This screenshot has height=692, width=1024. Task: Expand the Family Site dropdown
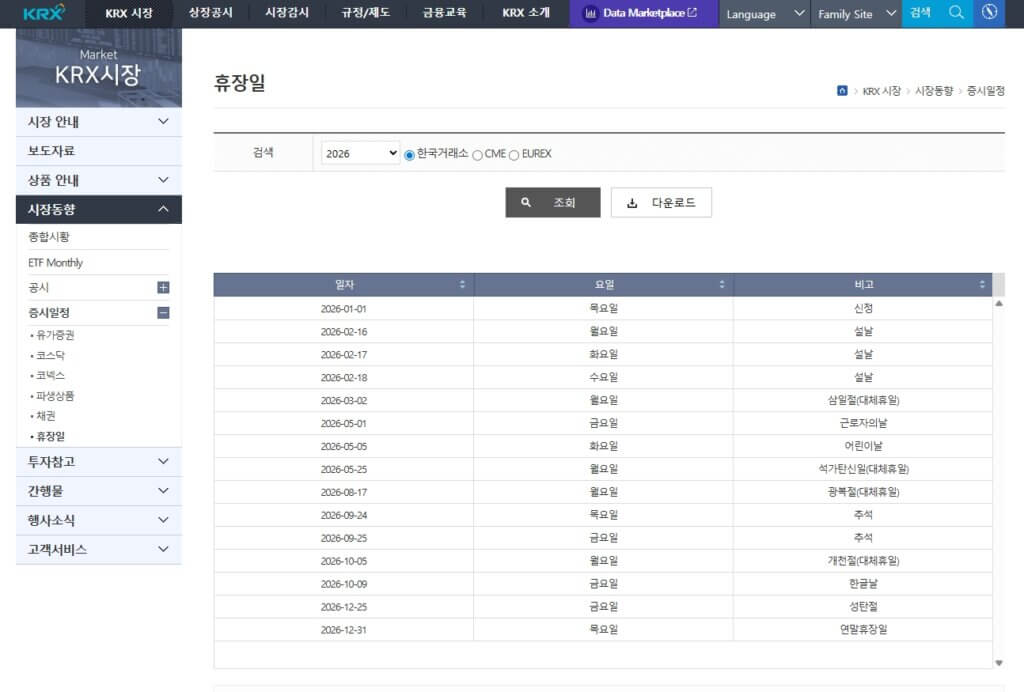pyautogui.click(x=855, y=14)
